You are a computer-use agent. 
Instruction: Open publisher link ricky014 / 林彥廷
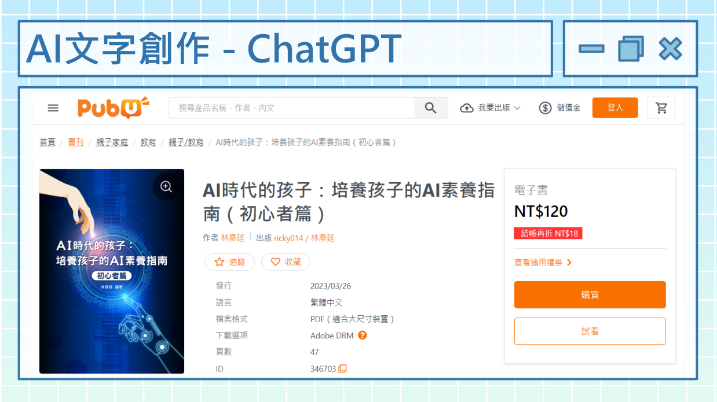(x=304, y=238)
